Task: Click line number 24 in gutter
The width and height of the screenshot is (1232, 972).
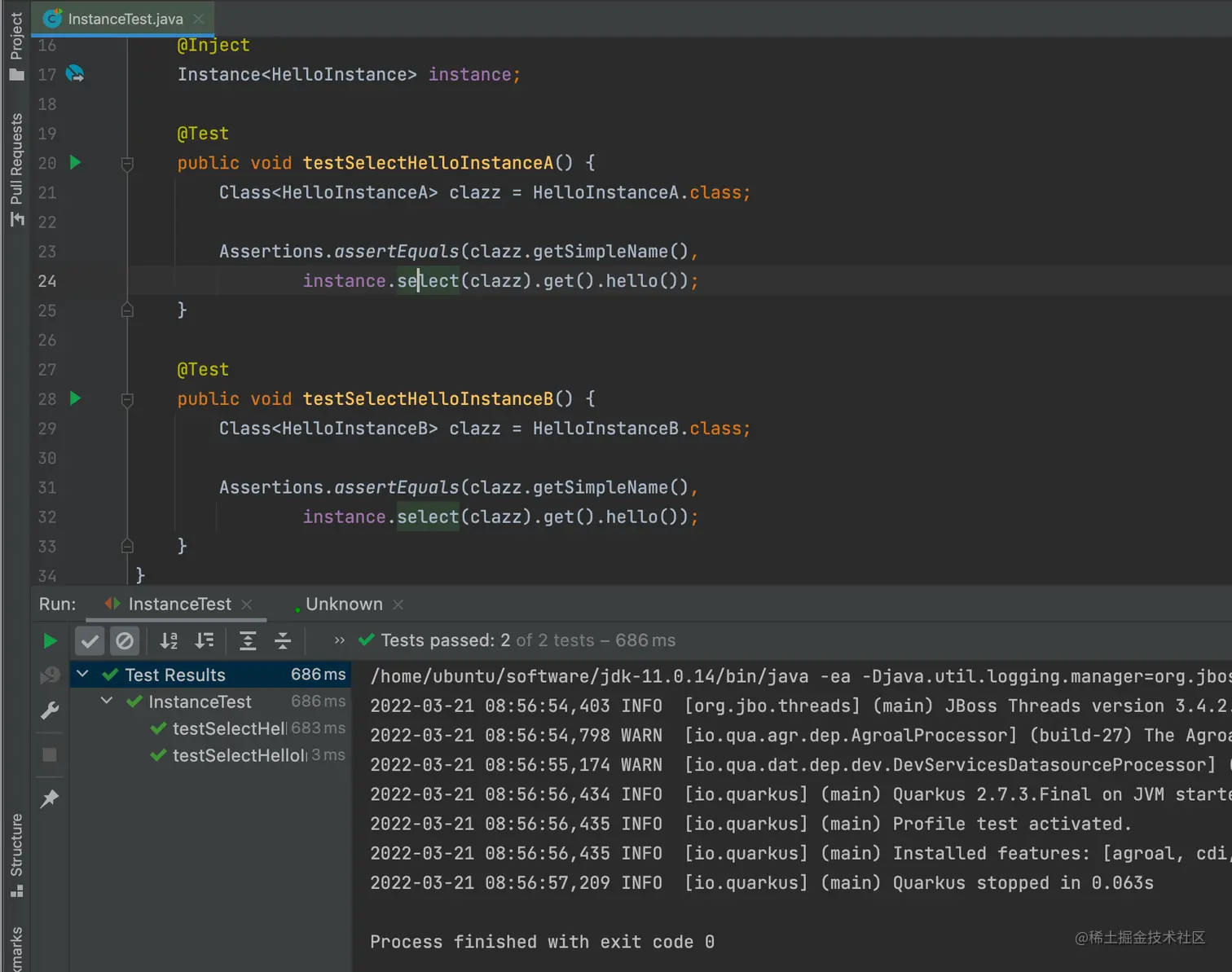Action: click(47, 281)
